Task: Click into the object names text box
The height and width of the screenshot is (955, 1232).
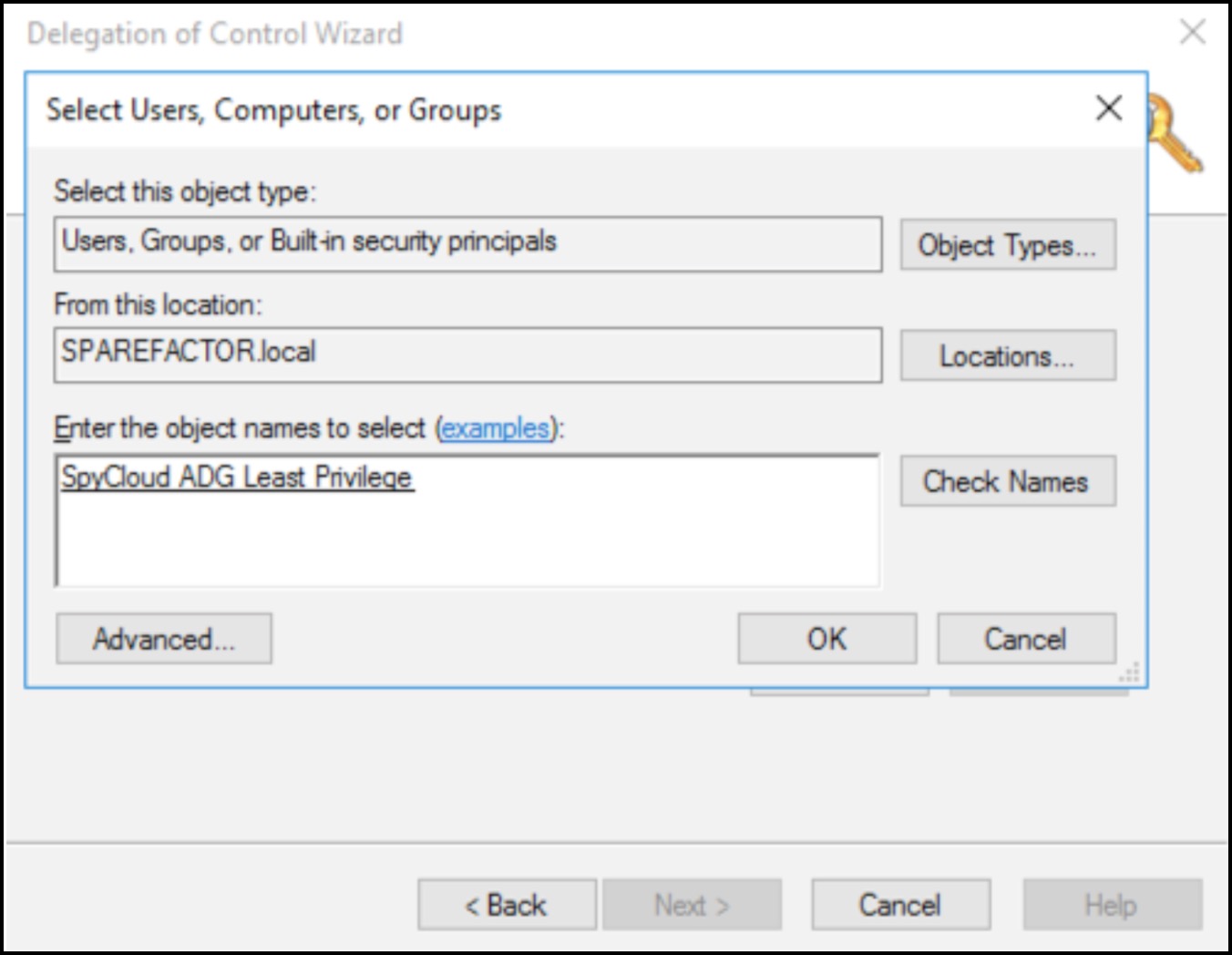Action: pyautogui.click(x=467, y=521)
